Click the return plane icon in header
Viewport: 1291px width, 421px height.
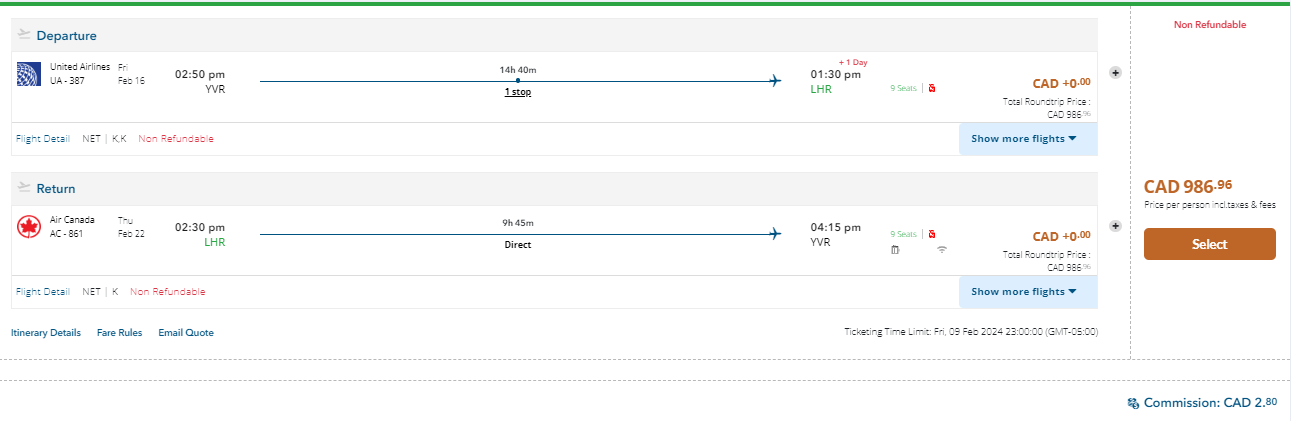click(x=24, y=188)
